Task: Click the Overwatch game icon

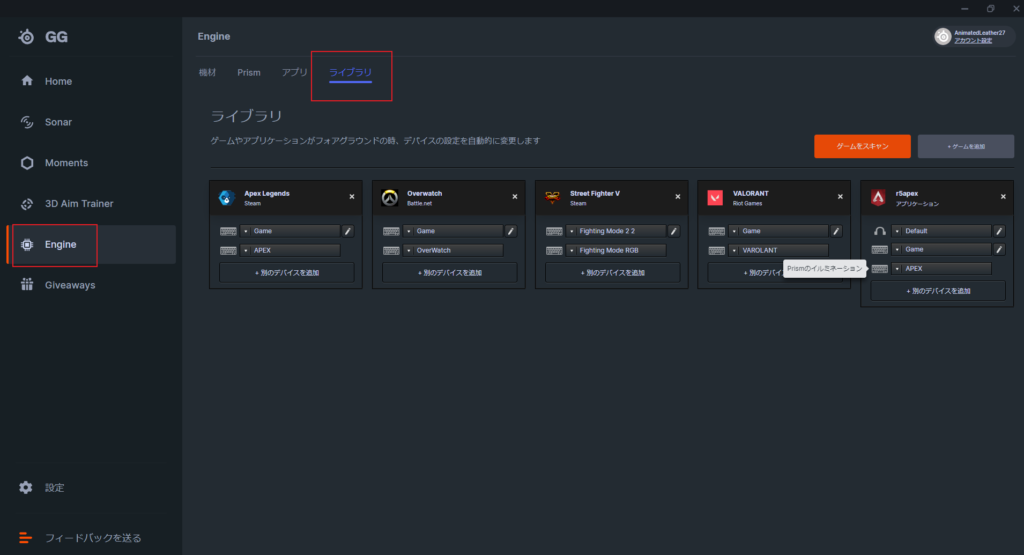Action: [x=390, y=197]
